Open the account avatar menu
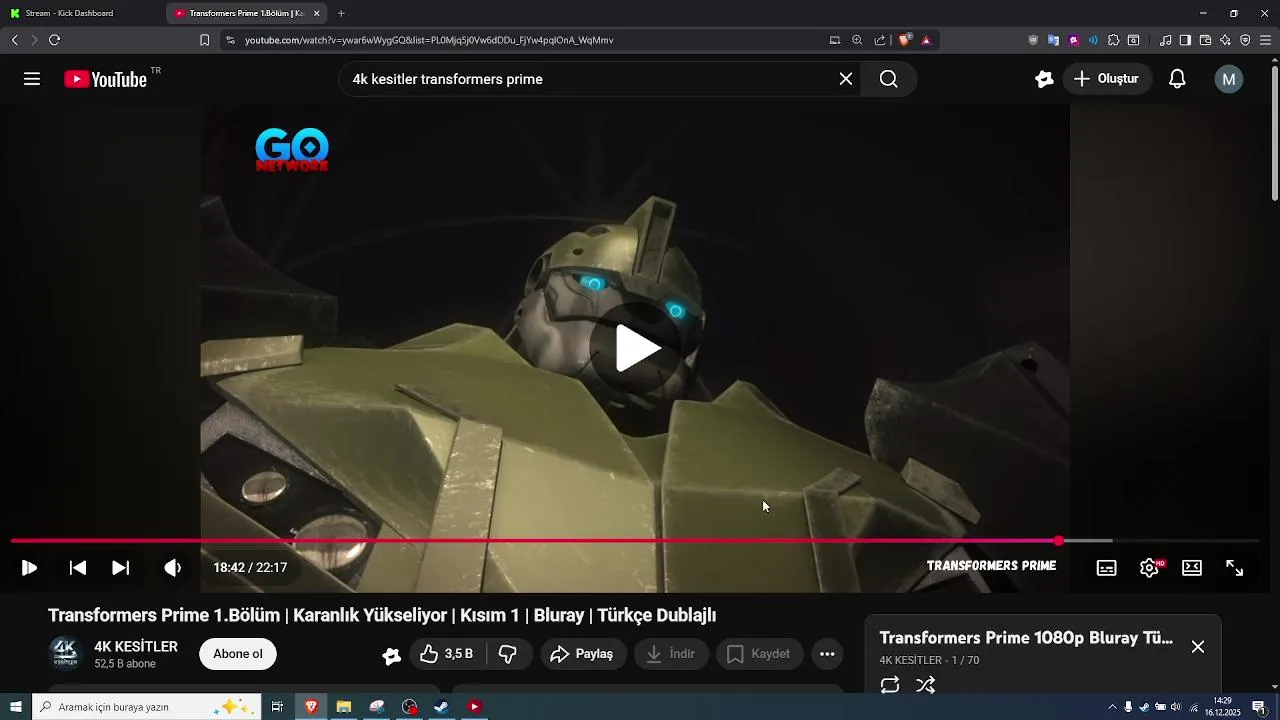Viewport: 1280px width, 720px height. (1229, 79)
